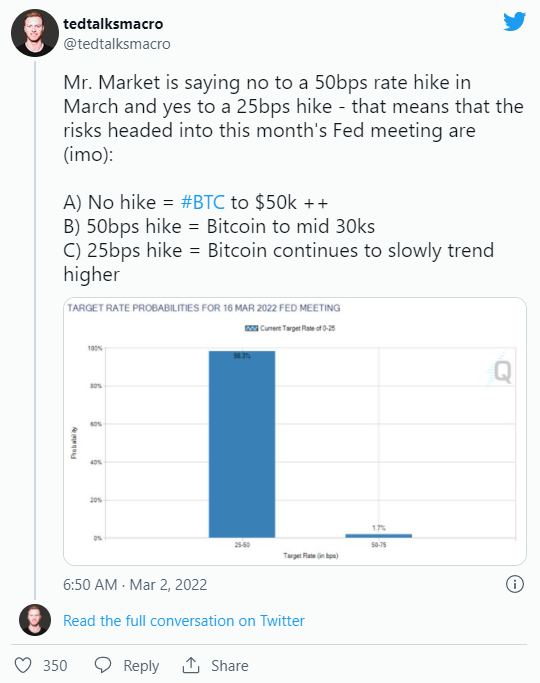Image resolution: width=540 pixels, height=683 pixels.
Task: Click the reply speech bubble icon
Action: [x=103, y=666]
